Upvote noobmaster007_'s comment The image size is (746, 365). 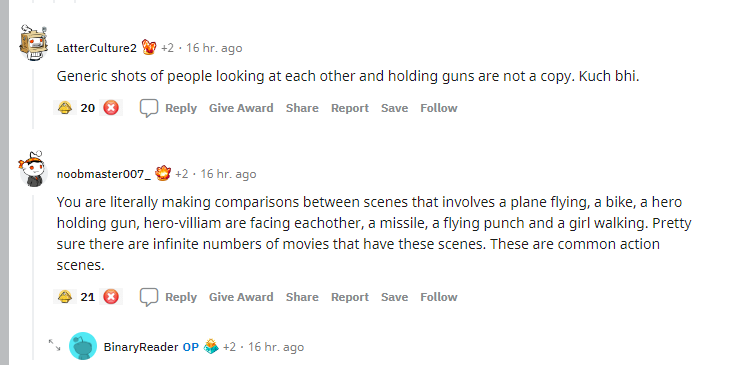(65, 297)
